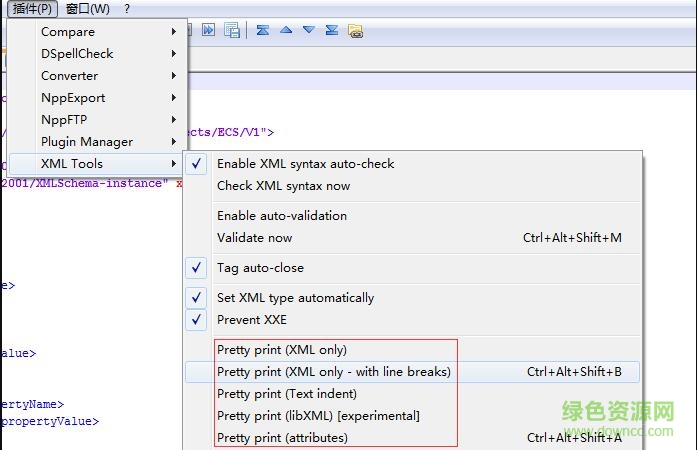
Task: Click the jump-to-last toolbar icon
Action: click(332, 30)
